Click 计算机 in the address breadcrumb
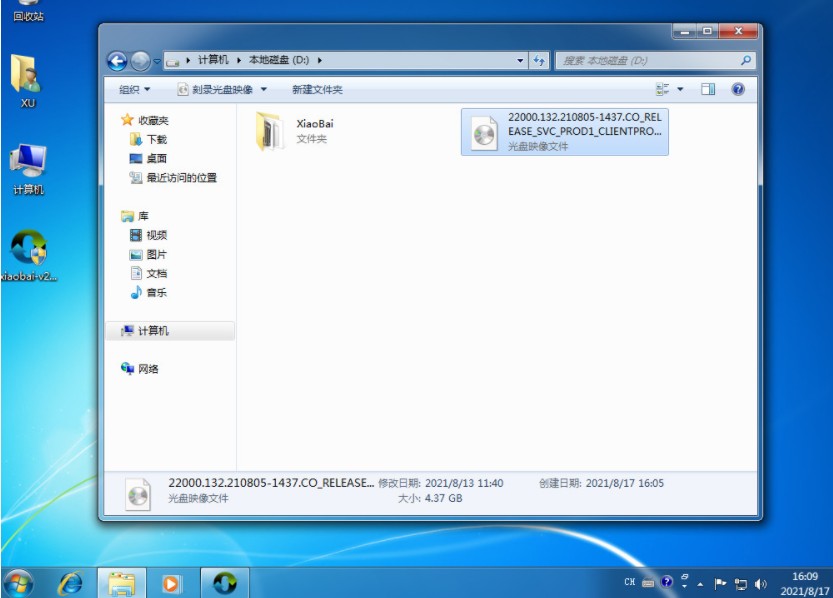 (212, 60)
